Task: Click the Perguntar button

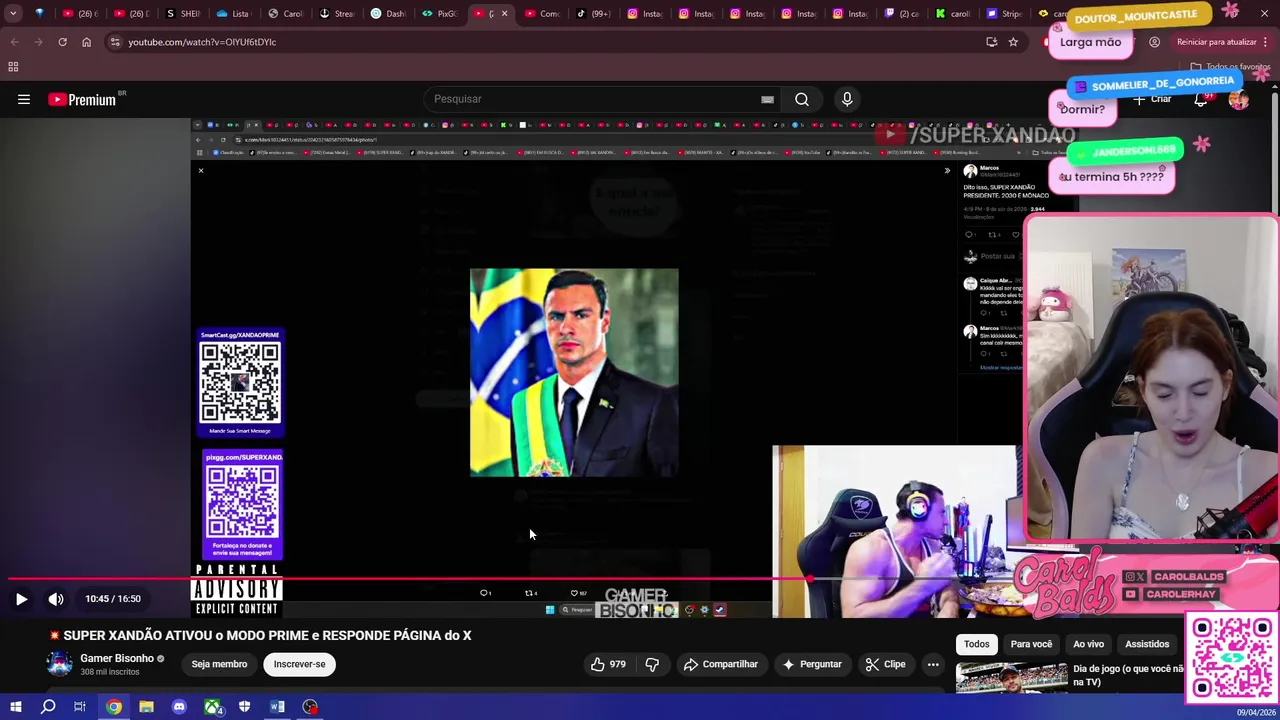Action: pos(812,664)
